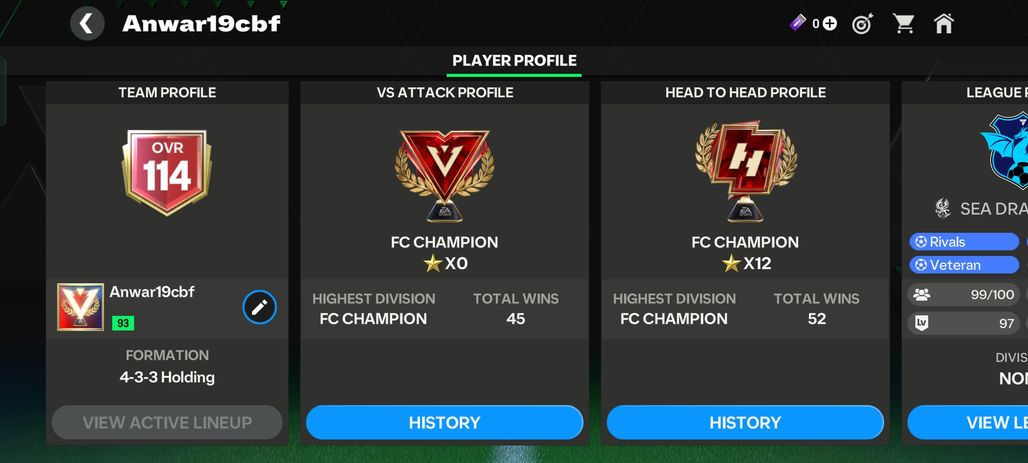Go back using the arrow button

click(x=87, y=24)
